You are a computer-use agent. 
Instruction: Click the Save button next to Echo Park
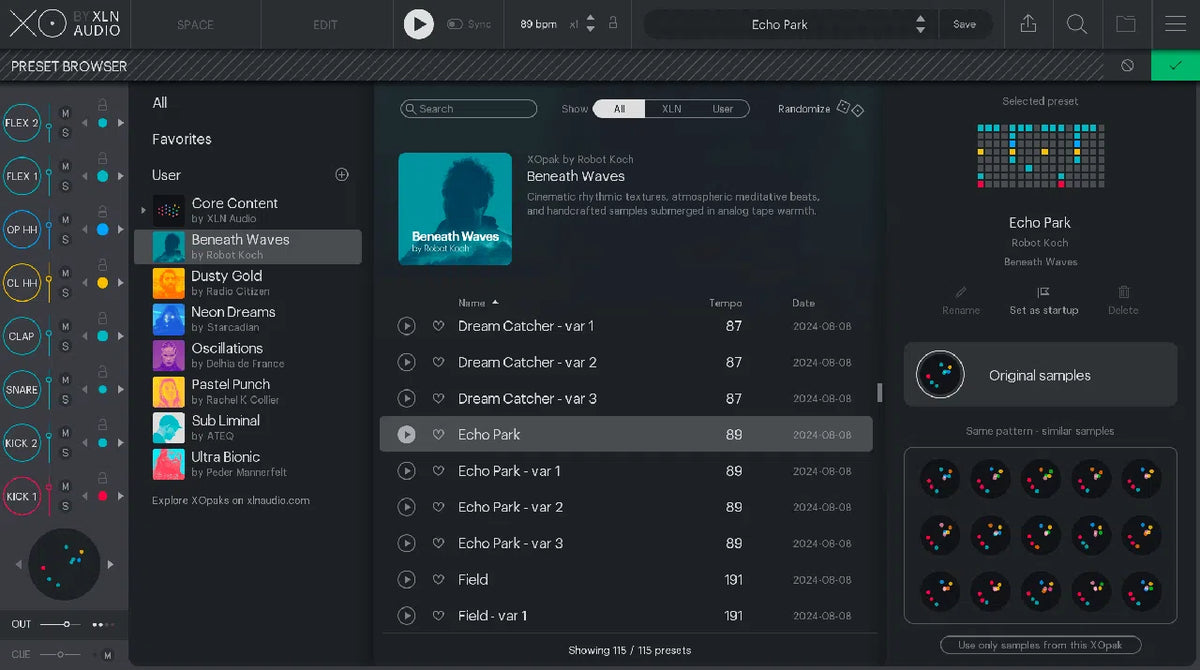pos(965,24)
